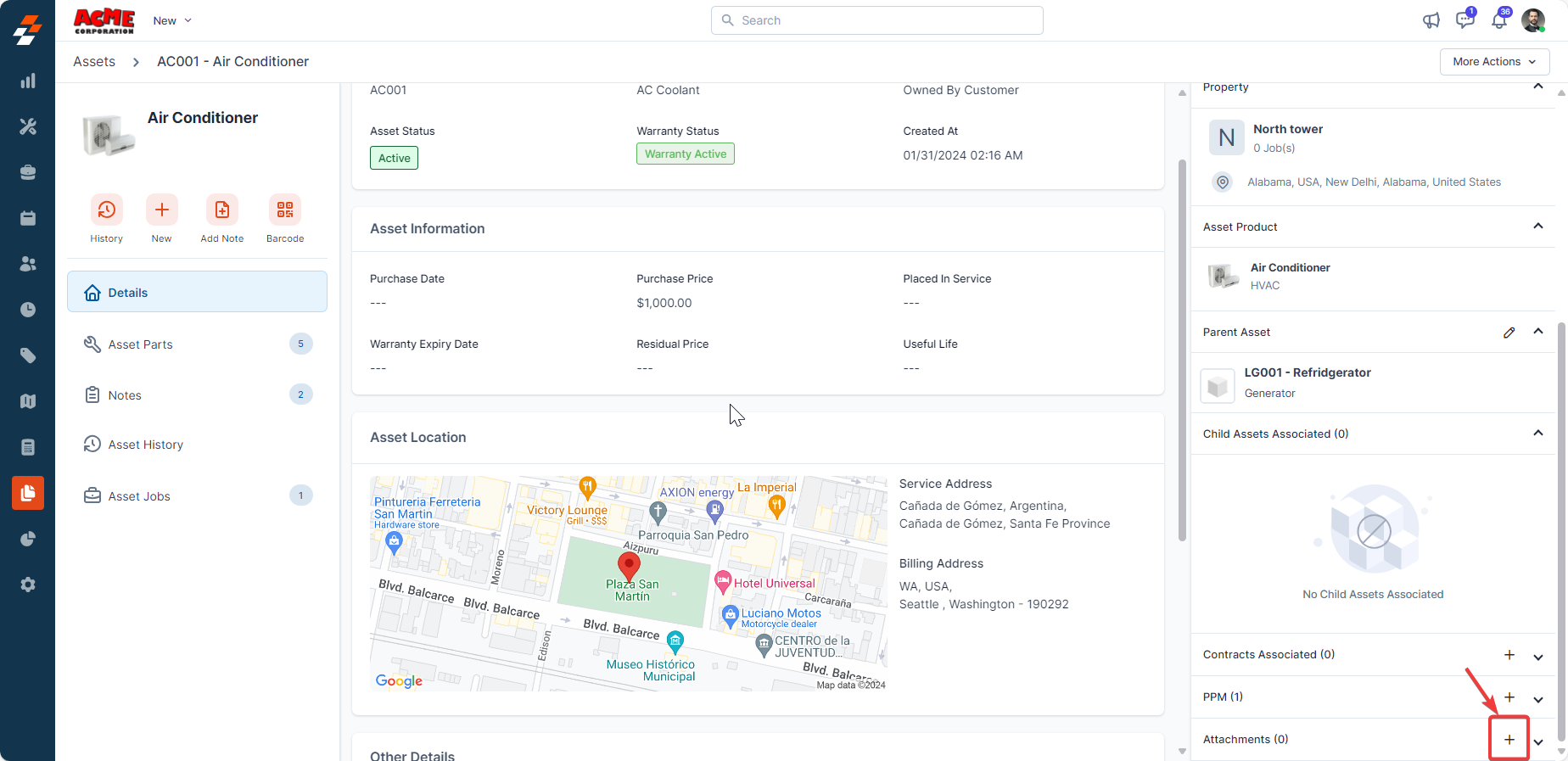Viewport: 1568px width, 761px height.
Task: Go back to Assets breadcrumb link
Action: [94, 62]
